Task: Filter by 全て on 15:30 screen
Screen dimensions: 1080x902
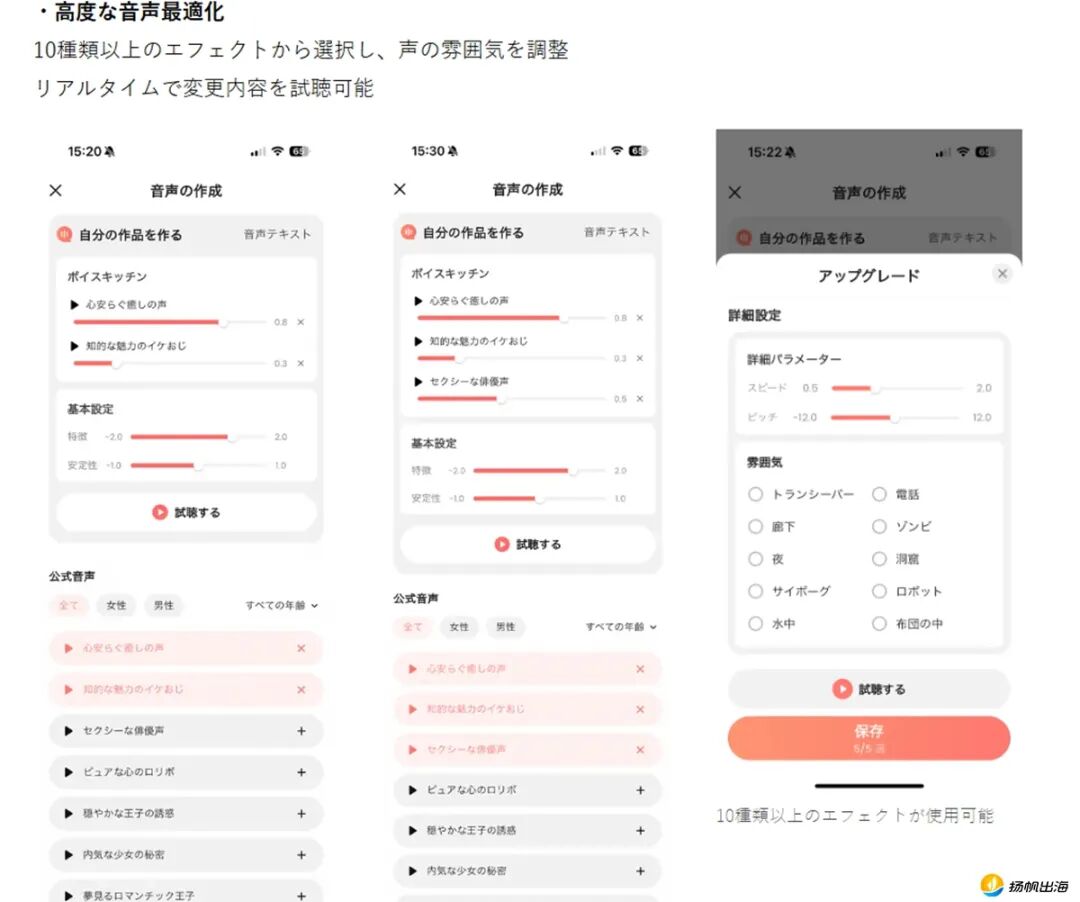Action: (413, 627)
